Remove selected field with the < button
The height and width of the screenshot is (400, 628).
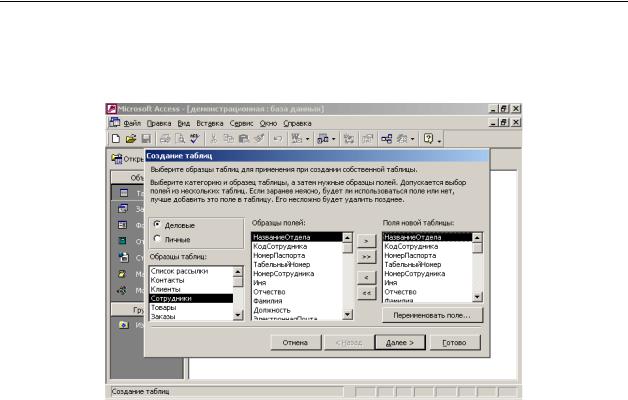(366, 277)
